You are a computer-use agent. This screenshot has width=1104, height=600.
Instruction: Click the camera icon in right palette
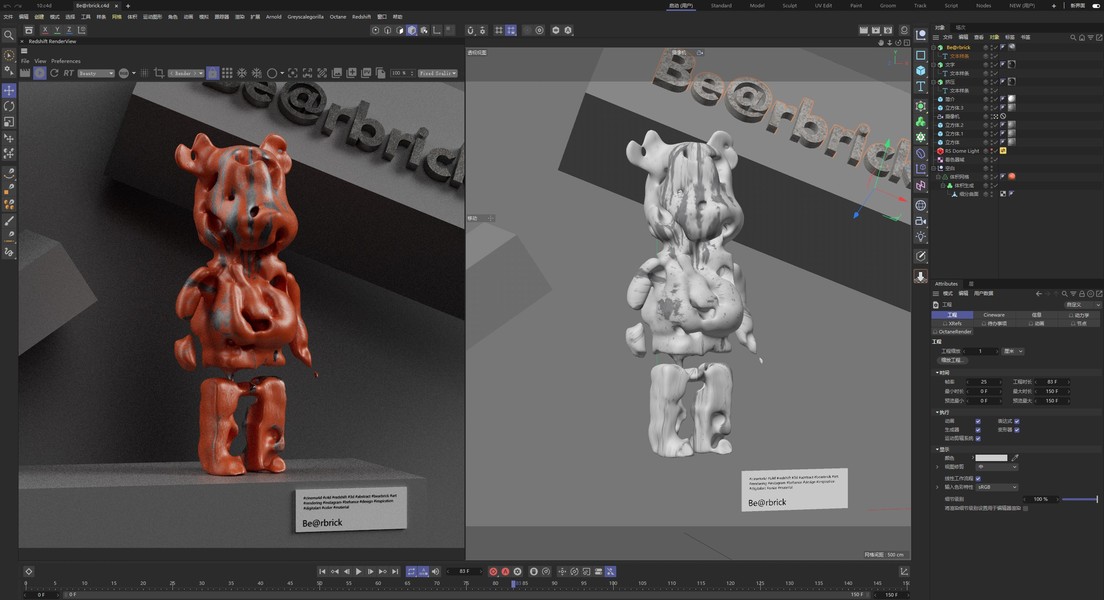(x=921, y=221)
